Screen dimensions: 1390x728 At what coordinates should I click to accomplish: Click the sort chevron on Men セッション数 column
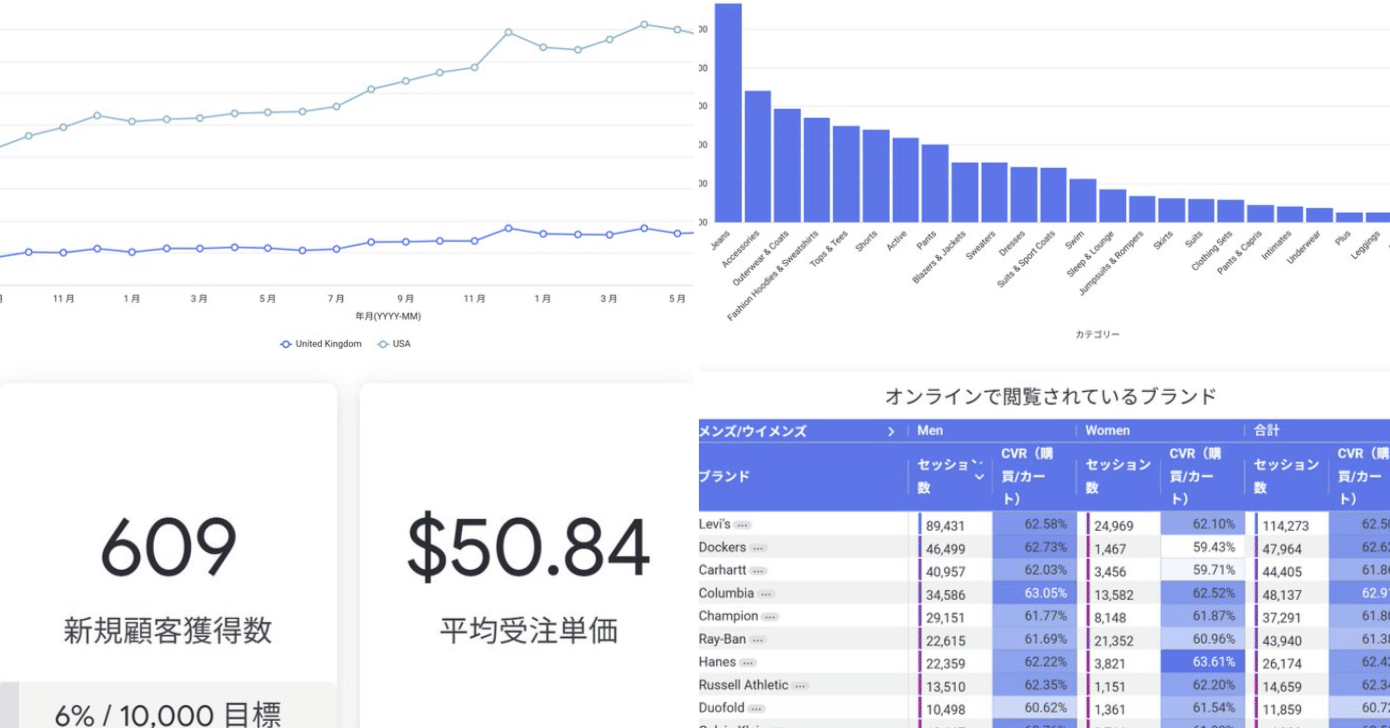(977, 476)
